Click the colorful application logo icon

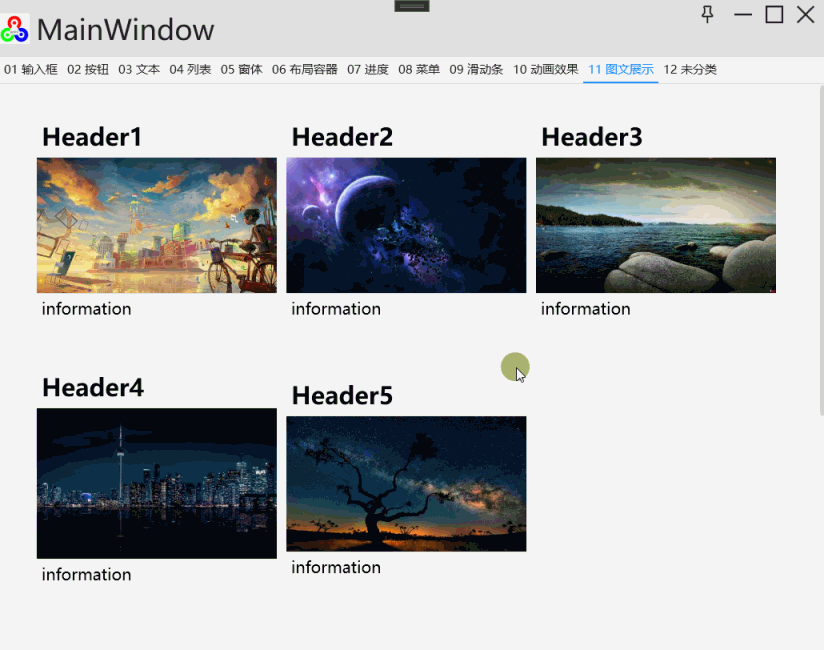(15, 30)
